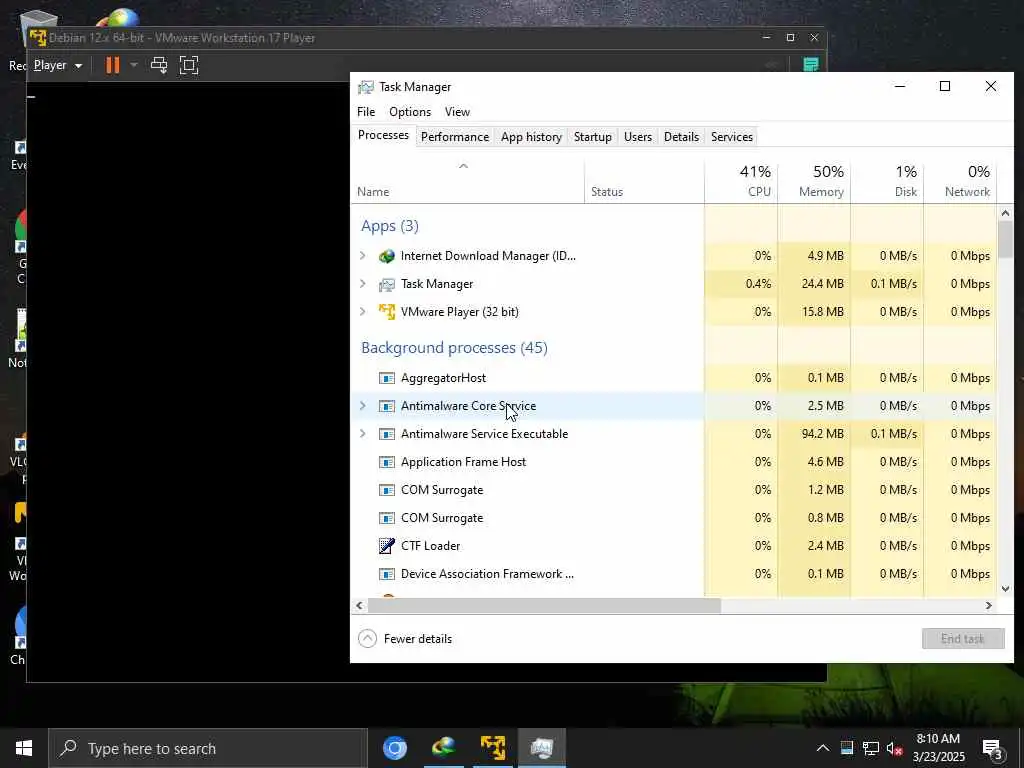Sort by the Name column header
Screen dimensions: 1024x768
467,182
